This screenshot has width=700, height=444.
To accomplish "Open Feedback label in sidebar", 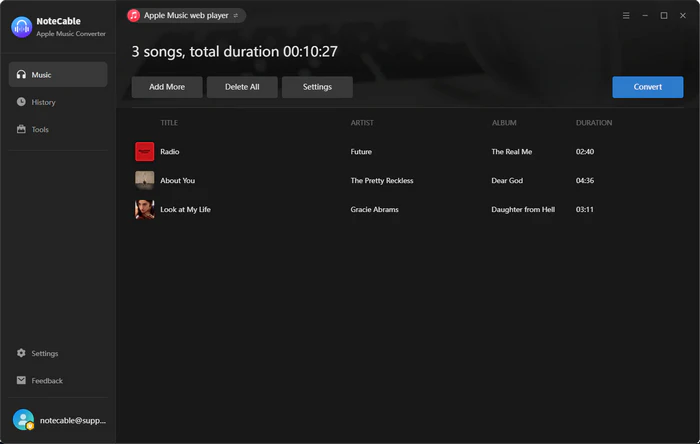I will [x=47, y=381].
